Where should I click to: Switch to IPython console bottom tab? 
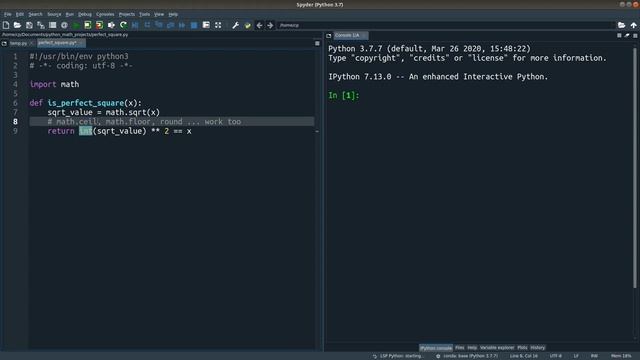pos(436,348)
